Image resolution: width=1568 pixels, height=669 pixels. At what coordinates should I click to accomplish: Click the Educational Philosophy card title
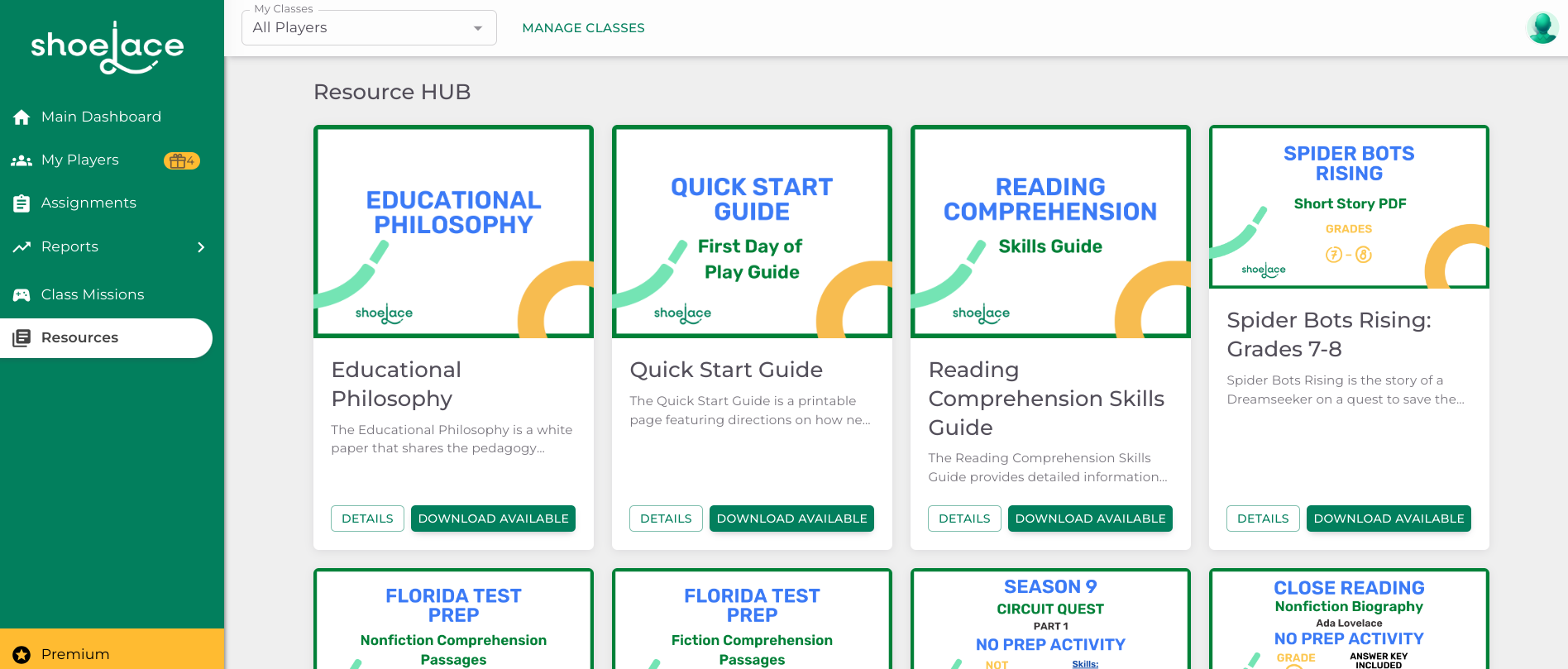pos(396,385)
